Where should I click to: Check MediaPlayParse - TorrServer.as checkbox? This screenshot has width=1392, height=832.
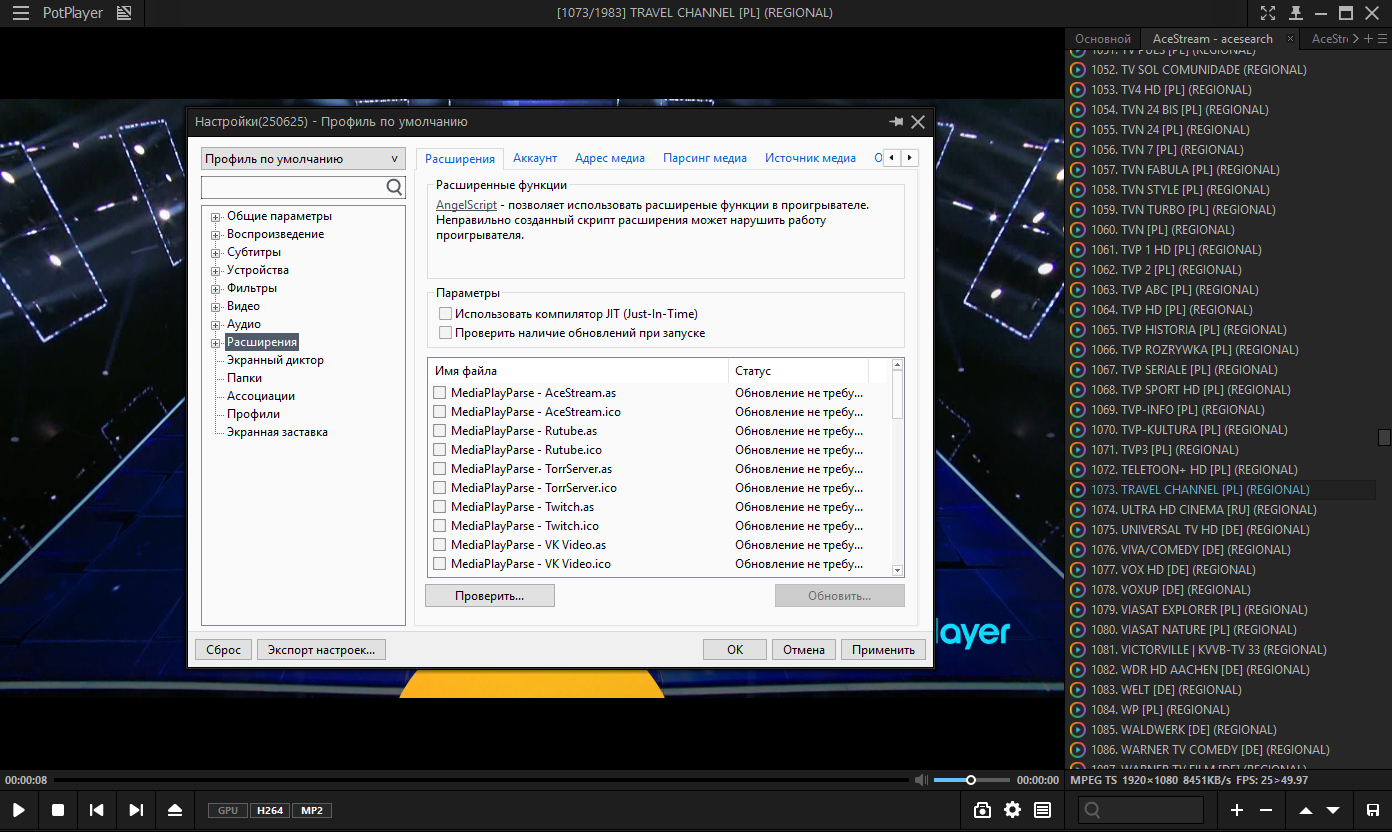point(440,469)
